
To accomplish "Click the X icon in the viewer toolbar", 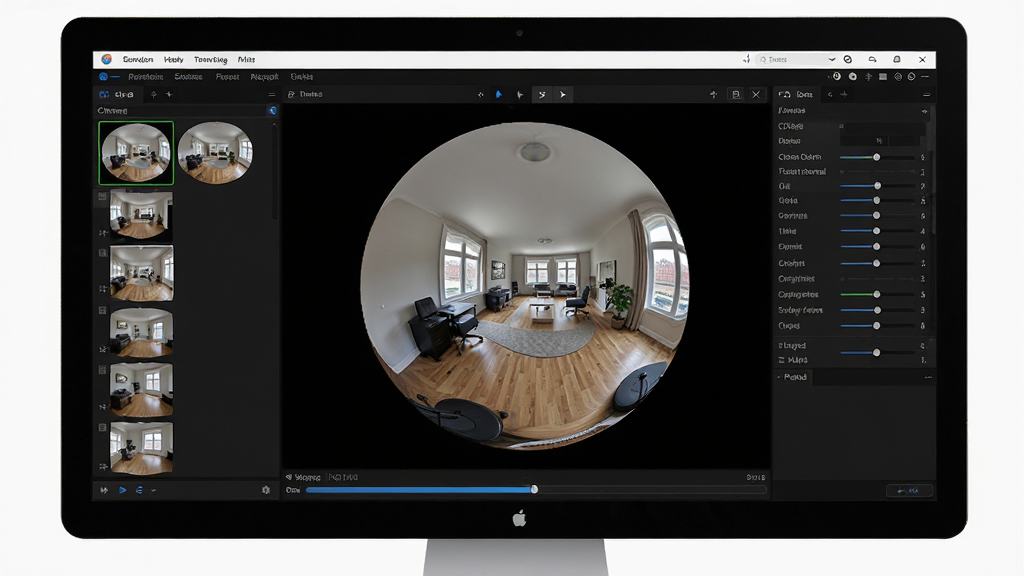I will (756, 95).
